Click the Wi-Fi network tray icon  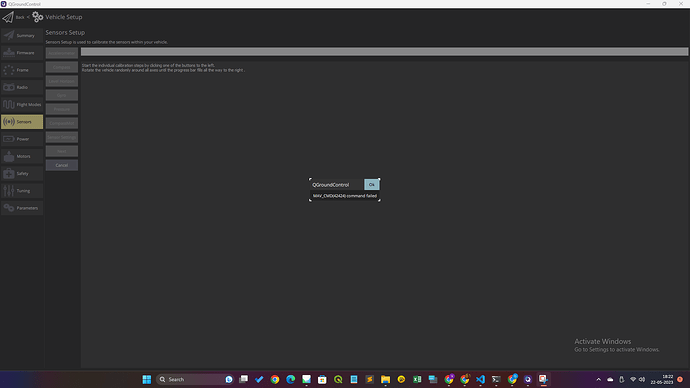click(x=633, y=379)
